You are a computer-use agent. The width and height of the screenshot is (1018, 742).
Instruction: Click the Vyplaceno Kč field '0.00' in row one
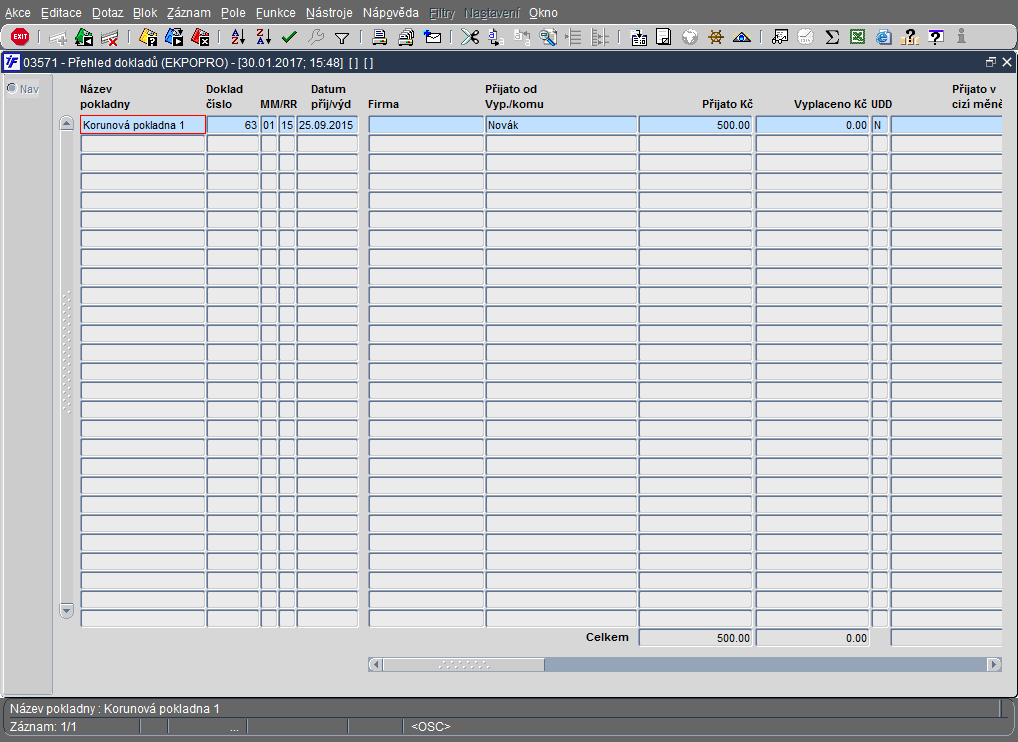(x=812, y=125)
